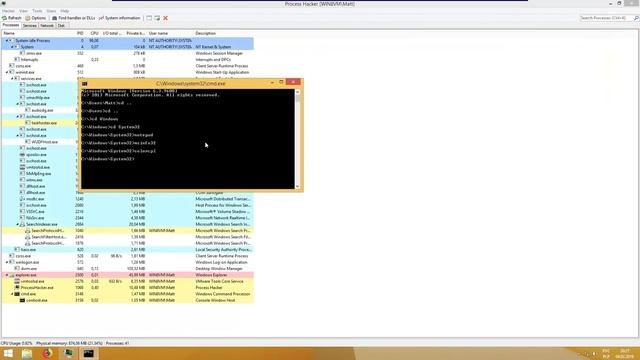Click the Process Hacker title bar icon
Viewport: 640px width, 360px height.
[x=3, y=3]
